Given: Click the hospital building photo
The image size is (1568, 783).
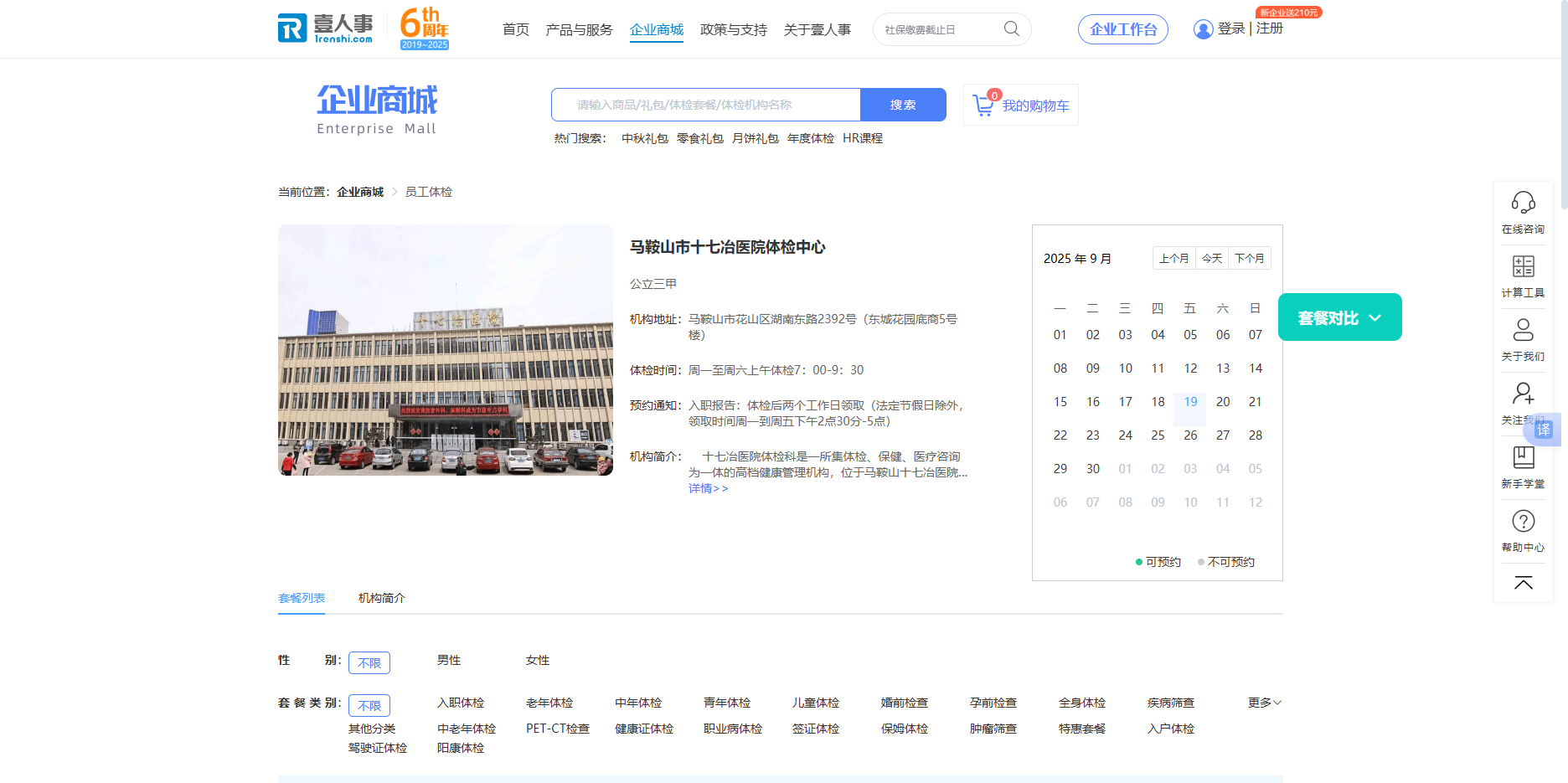Looking at the screenshot, I should (446, 350).
